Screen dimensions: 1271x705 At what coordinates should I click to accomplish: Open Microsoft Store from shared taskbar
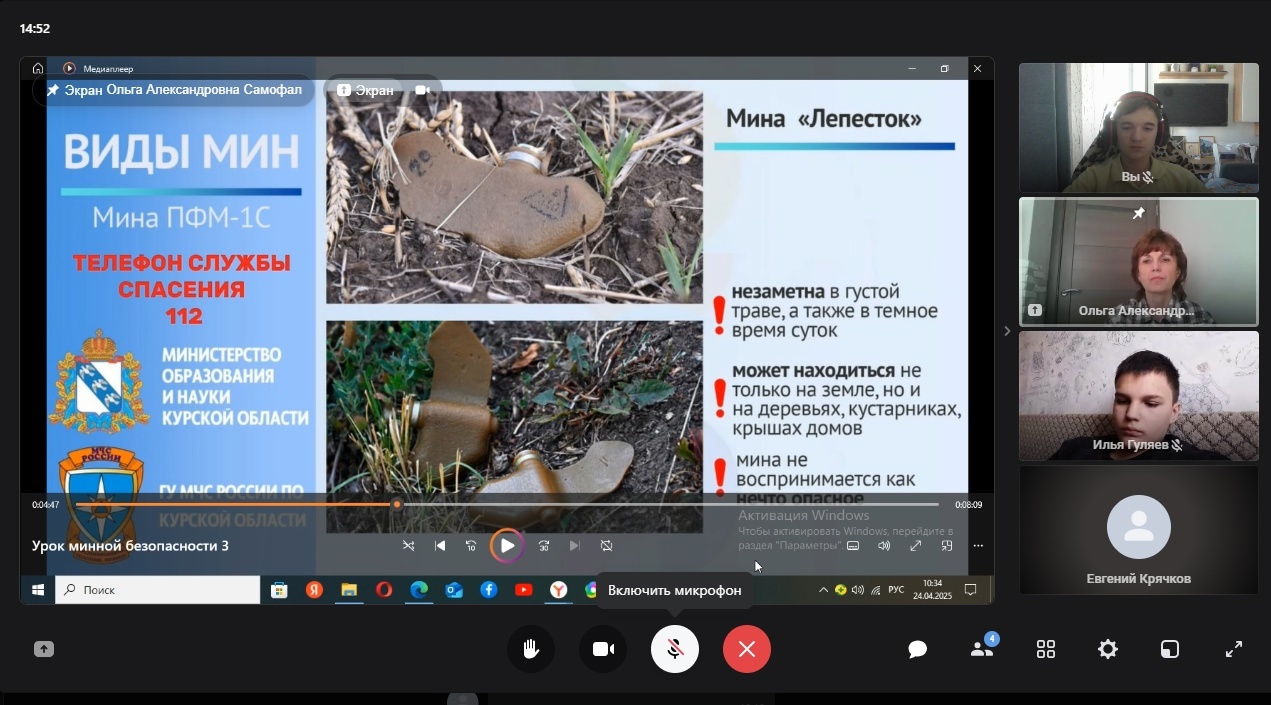tap(279, 590)
